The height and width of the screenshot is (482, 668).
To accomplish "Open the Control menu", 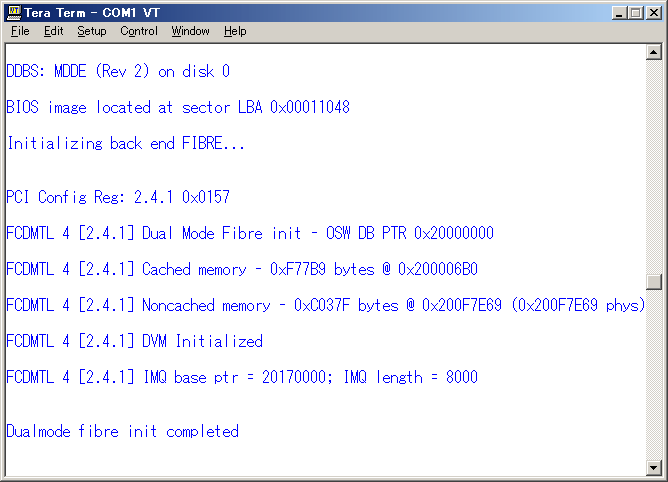I will 139,31.
